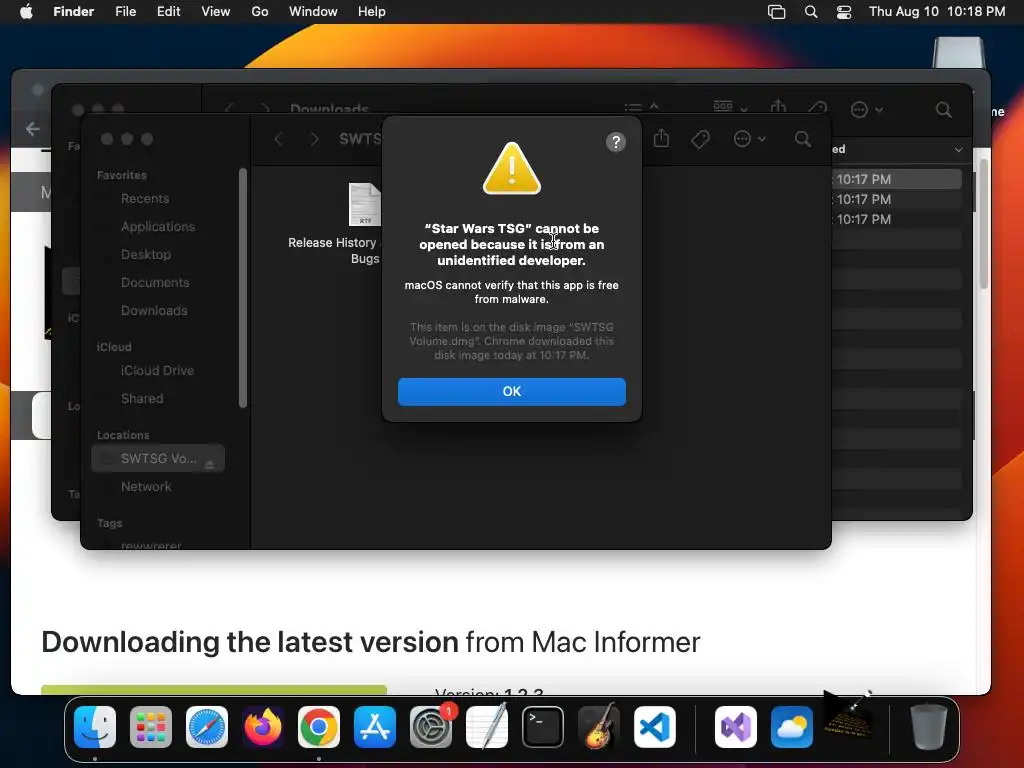The image size is (1024, 768).
Task: Launch Firefox from the Dock
Action: [263, 727]
